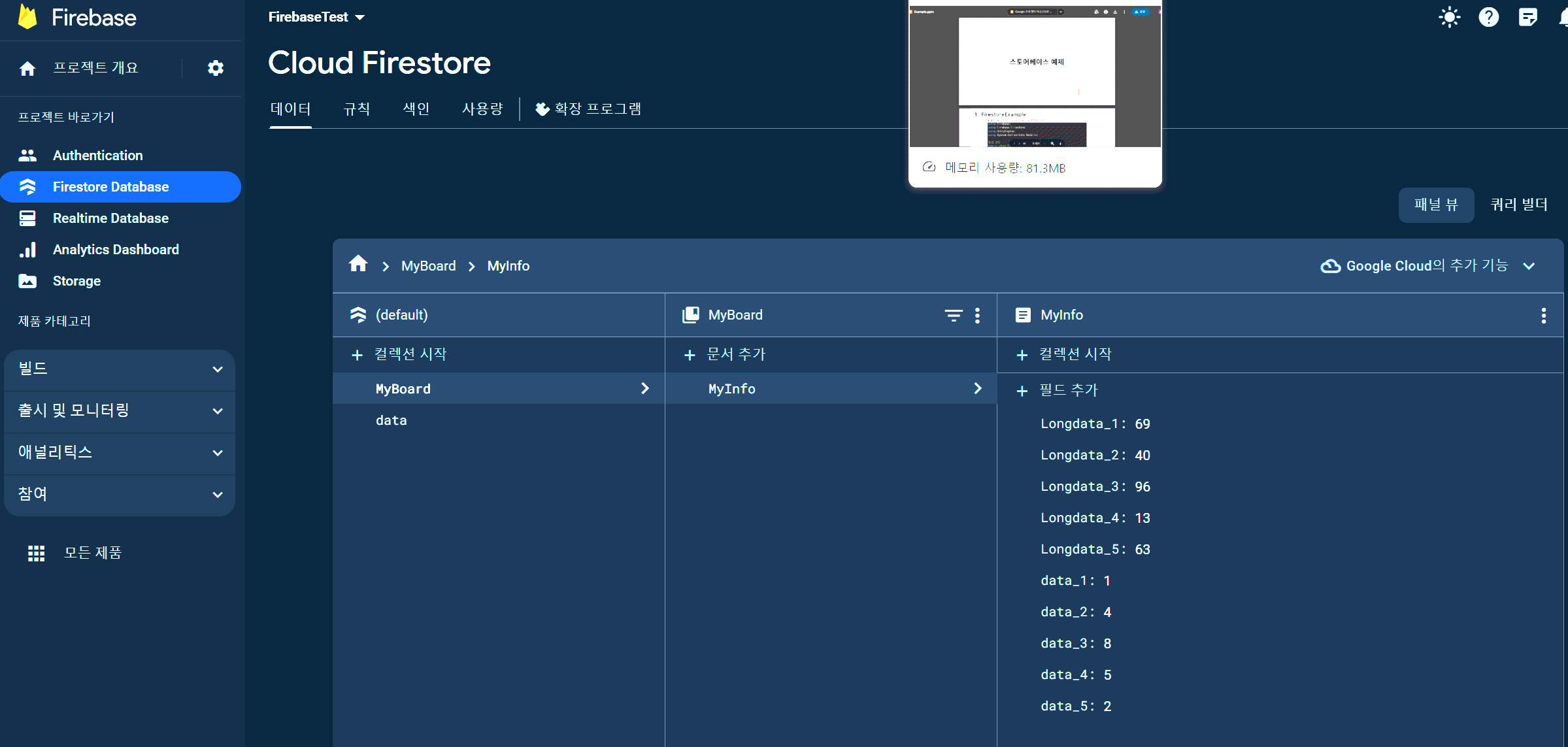Viewport: 1568px width, 747px height.
Task: Click the project settings gear icon
Action: [215, 68]
